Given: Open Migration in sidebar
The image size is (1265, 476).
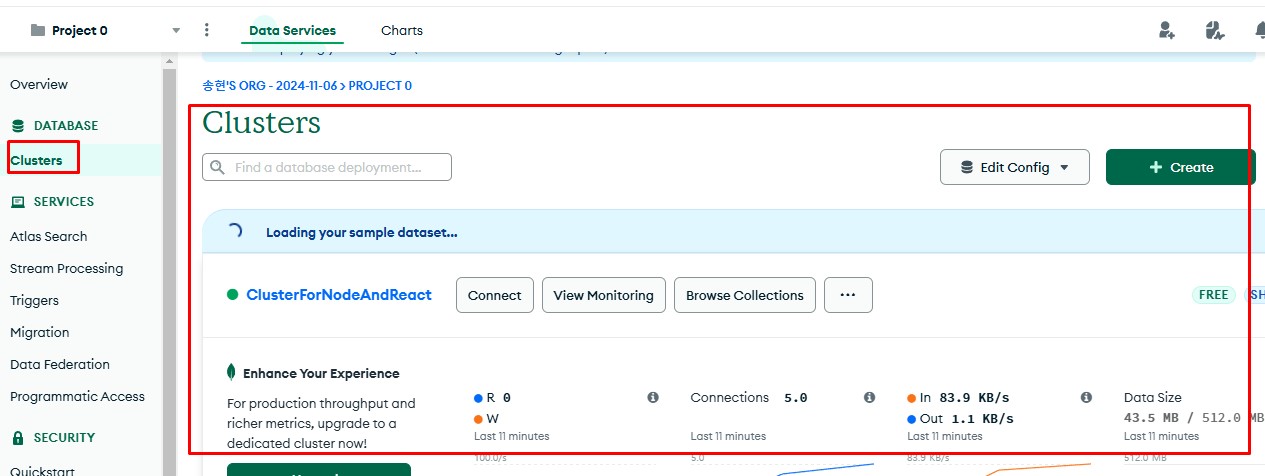Looking at the screenshot, I should point(40,332).
